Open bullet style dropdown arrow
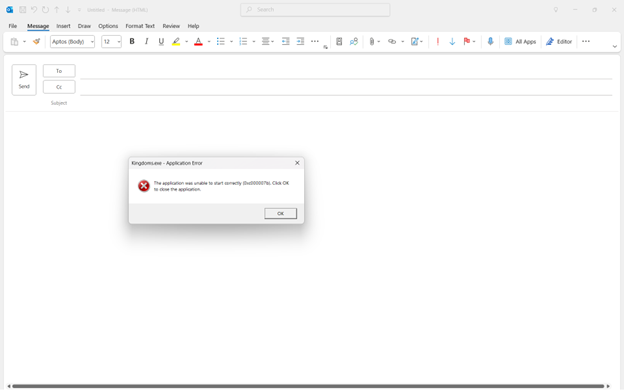This screenshot has width=624, height=390. 231,41
